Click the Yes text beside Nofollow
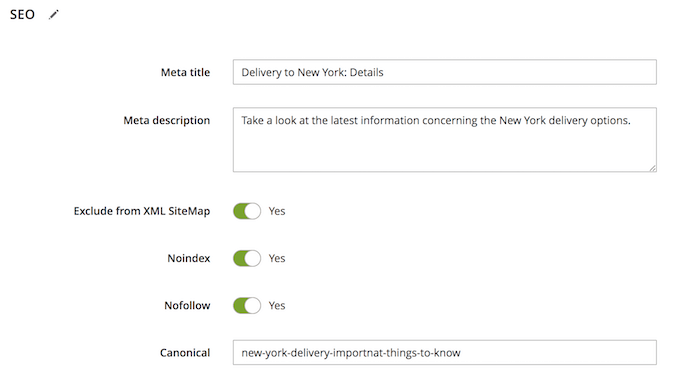The width and height of the screenshot is (685, 381). click(277, 305)
